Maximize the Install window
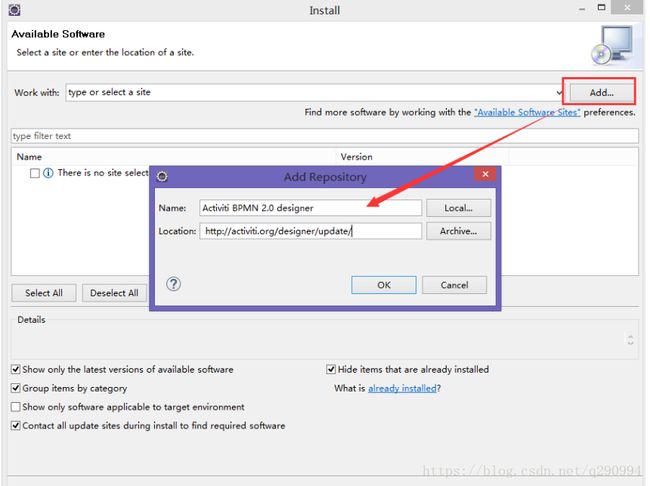This screenshot has height=486, width=650. (601, 7)
